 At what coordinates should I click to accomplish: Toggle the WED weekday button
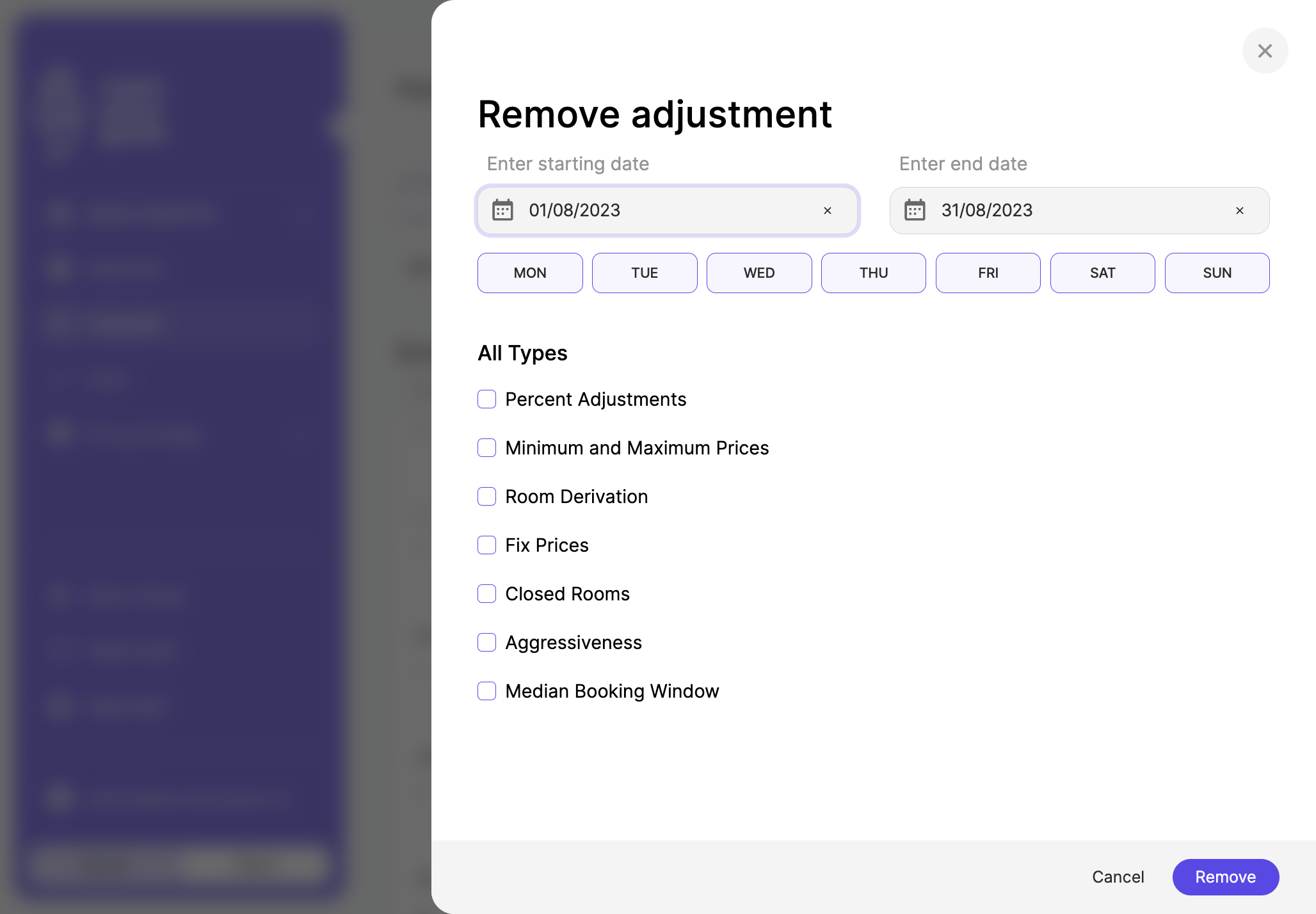pyautogui.click(x=759, y=273)
